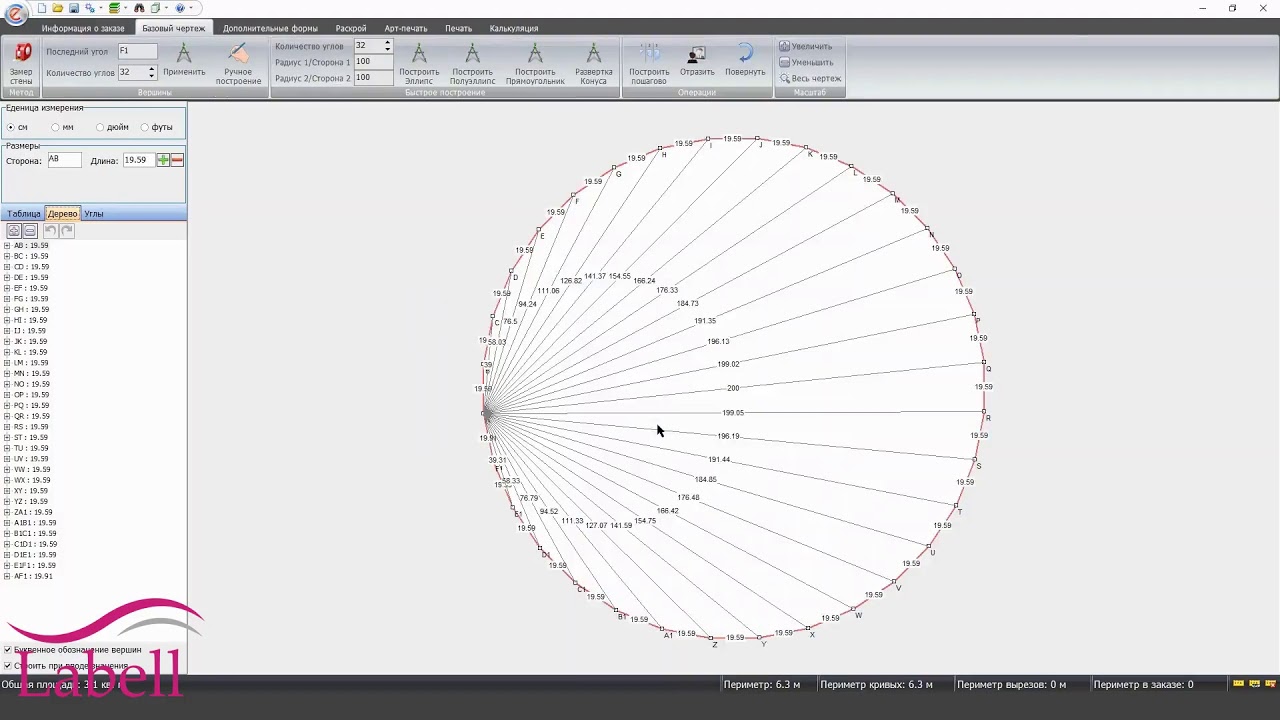The width and height of the screenshot is (1280, 720).
Task: Select the мм unit radio button
Action: [x=56, y=127]
